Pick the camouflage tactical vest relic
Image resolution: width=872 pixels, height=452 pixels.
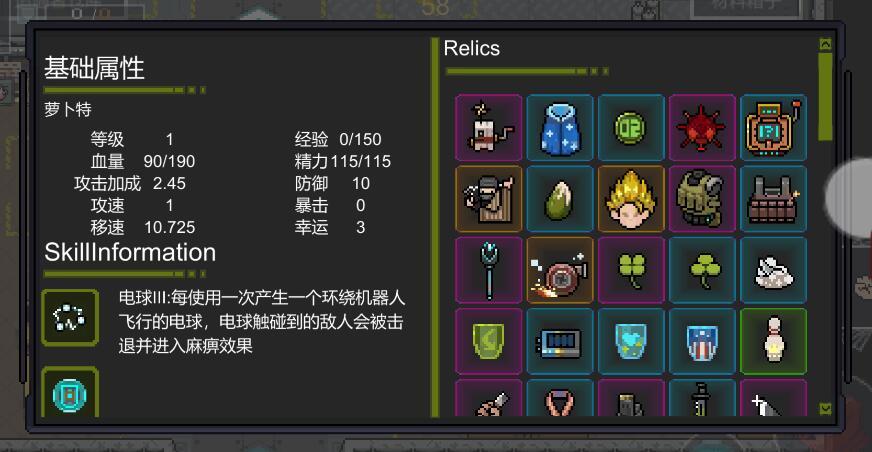702,199
